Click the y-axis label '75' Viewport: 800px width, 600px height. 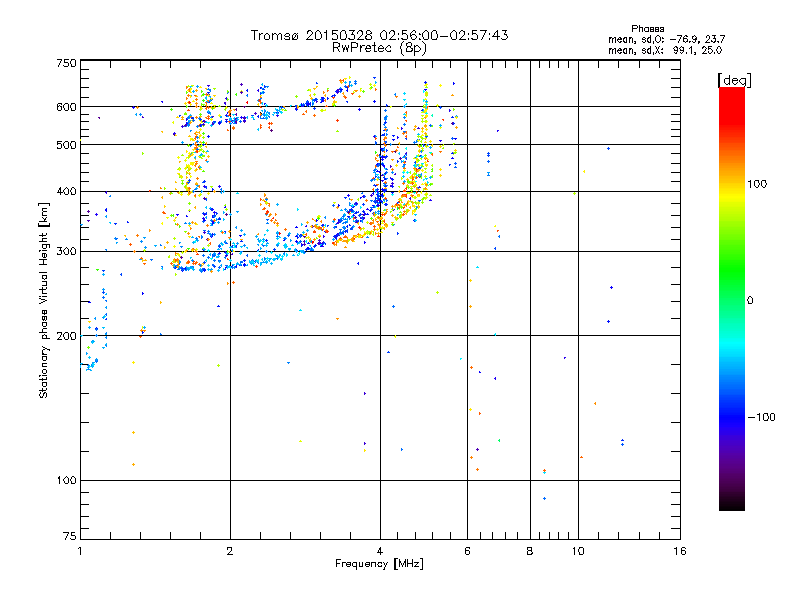click(70, 536)
